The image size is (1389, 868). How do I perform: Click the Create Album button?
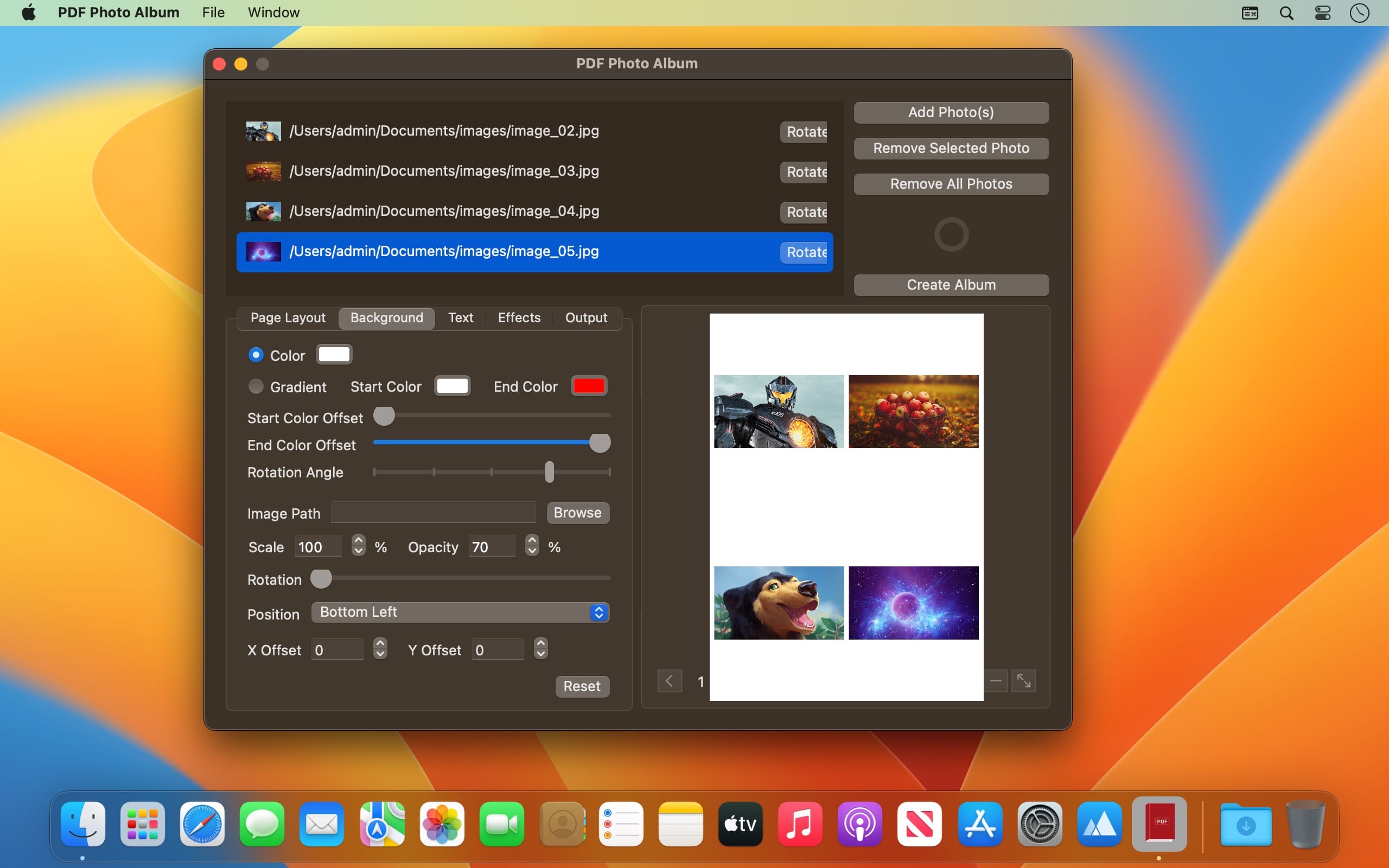point(951,285)
